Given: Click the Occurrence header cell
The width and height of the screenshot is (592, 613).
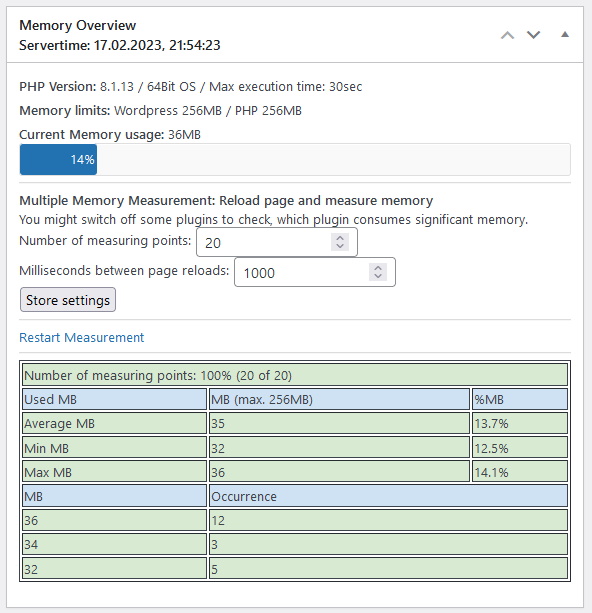Looking at the screenshot, I should coord(388,496).
